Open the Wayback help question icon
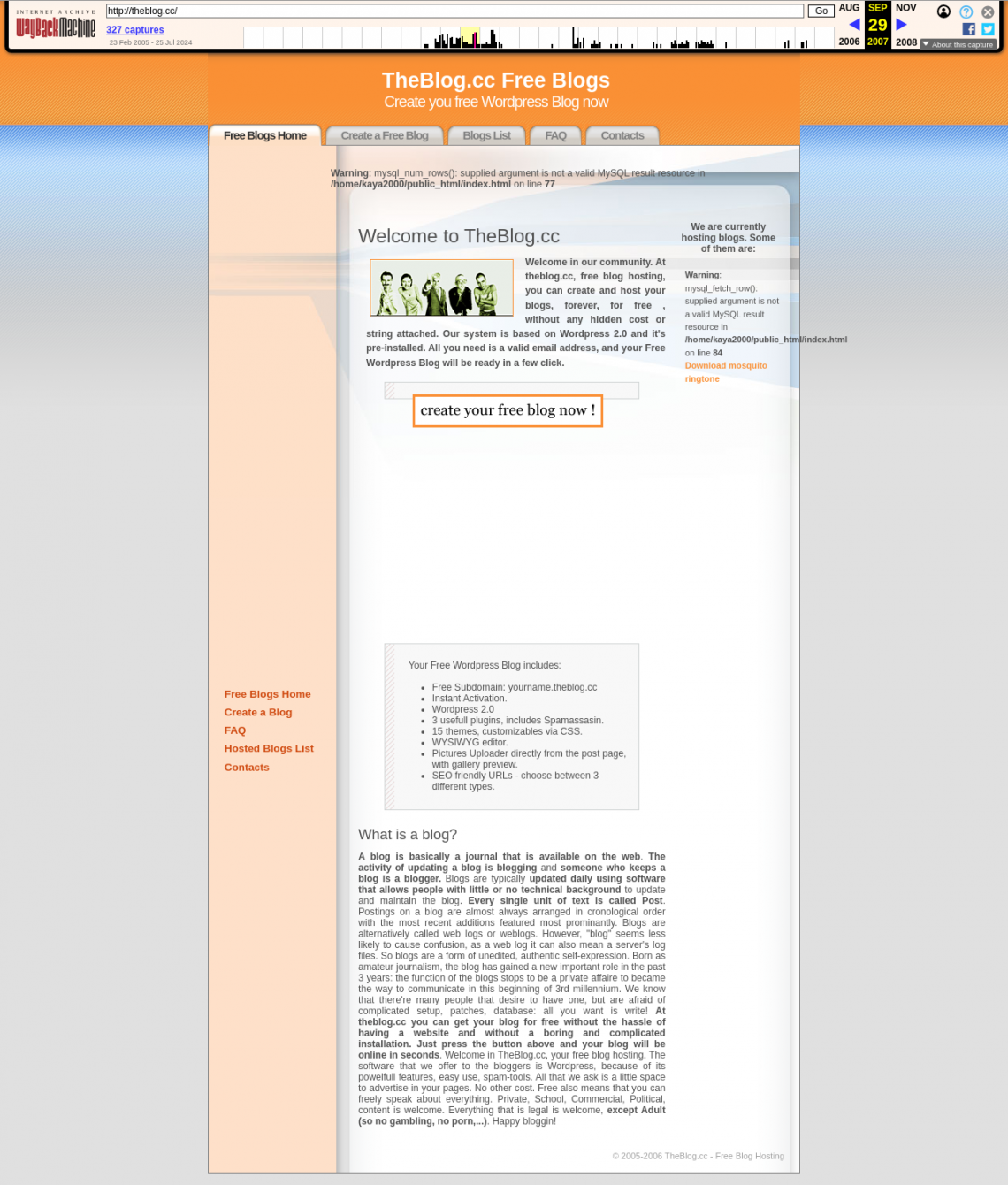This screenshot has width=1008, height=1185. [x=966, y=11]
